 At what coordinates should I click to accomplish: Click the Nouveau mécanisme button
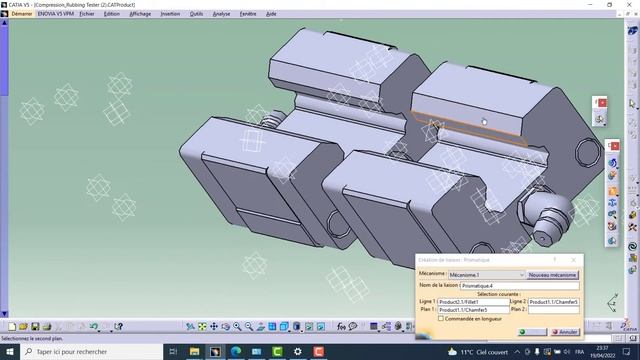click(552, 275)
